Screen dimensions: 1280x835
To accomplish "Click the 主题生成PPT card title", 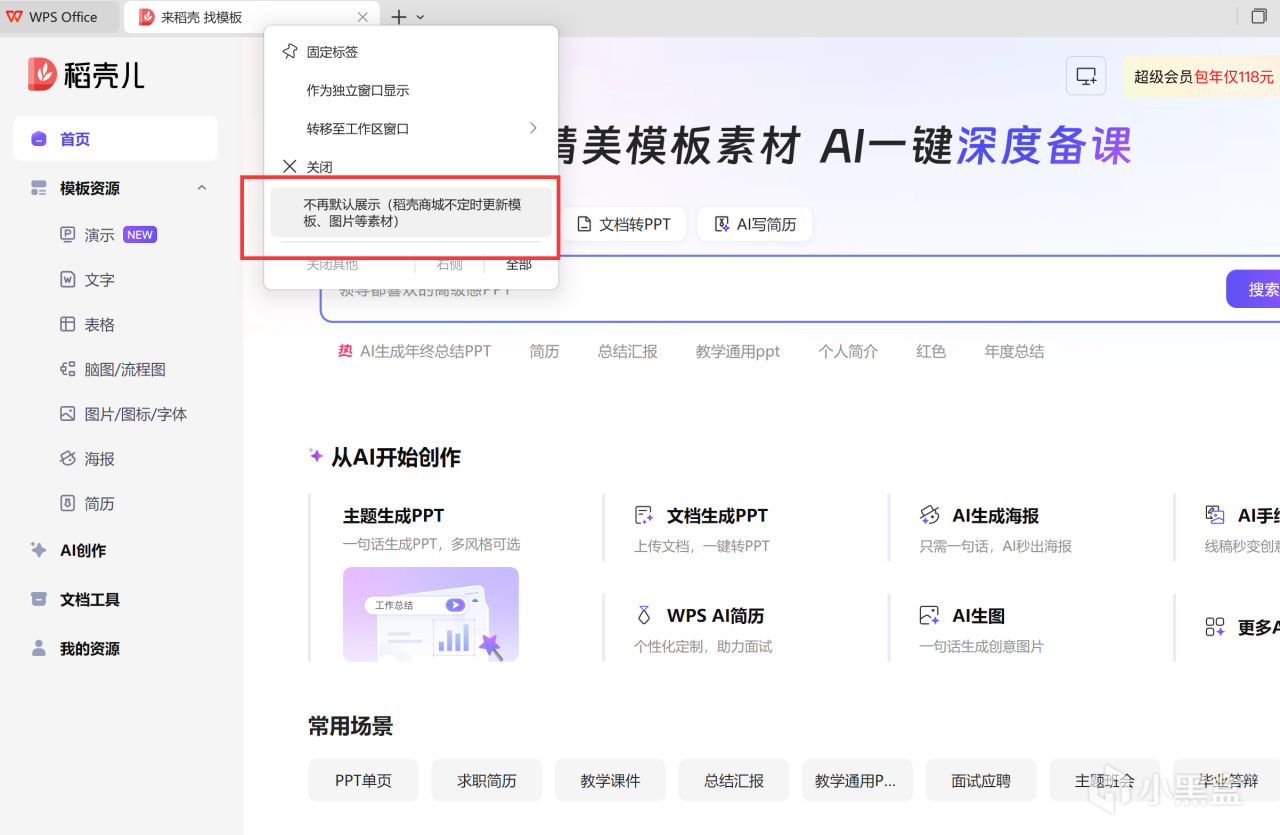I will click(393, 516).
